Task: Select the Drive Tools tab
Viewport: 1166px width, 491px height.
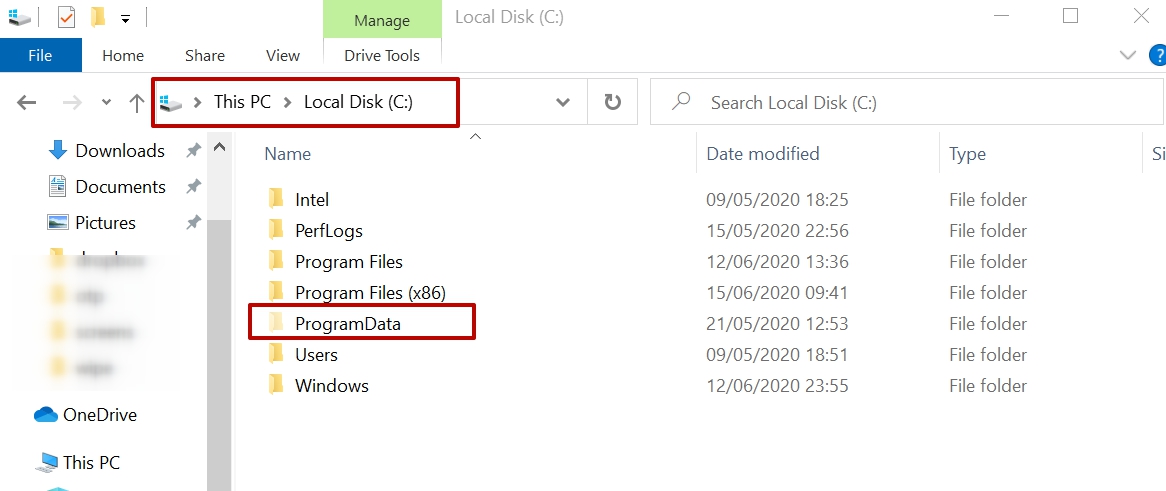Action: [x=382, y=55]
